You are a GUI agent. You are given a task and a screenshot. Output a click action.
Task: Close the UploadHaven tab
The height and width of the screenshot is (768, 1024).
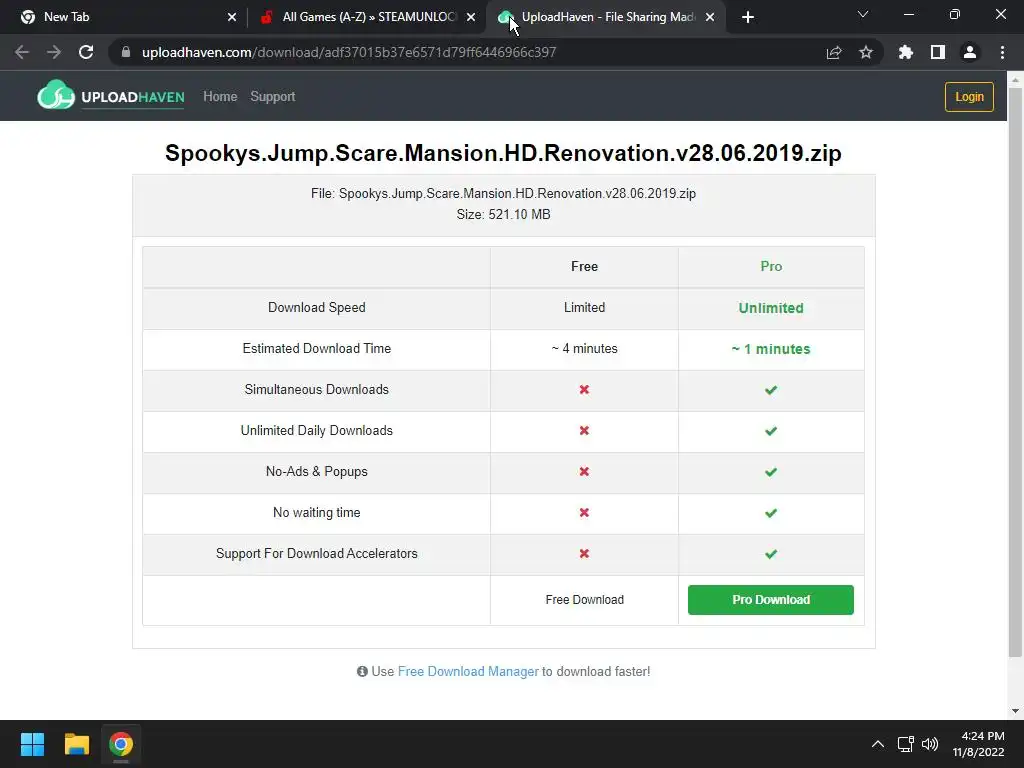point(710,17)
